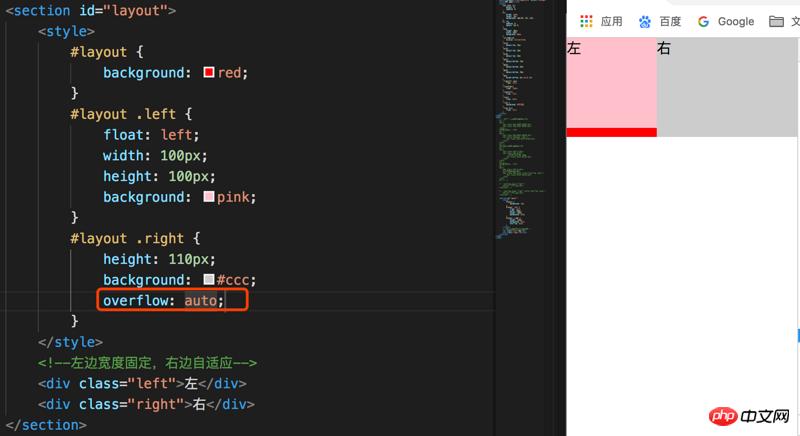Click the Baidu paw bookmark icon
The height and width of the screenshot is (436, 800).
pyautogui.click(x=645, y=21)
